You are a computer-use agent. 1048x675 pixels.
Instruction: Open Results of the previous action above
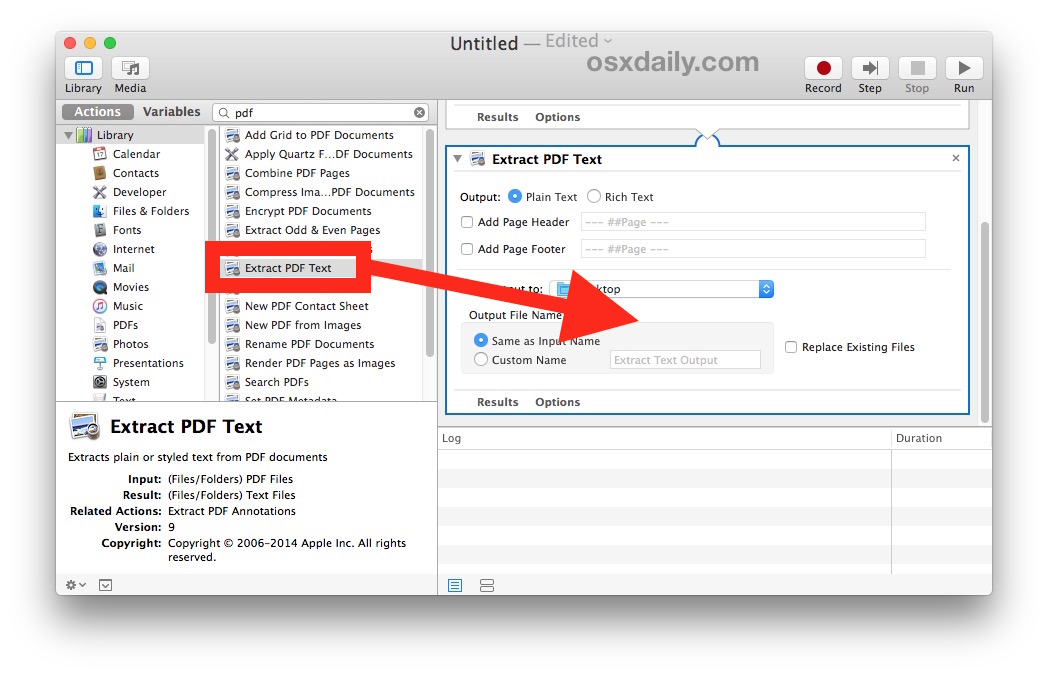[x=497, y=117]
